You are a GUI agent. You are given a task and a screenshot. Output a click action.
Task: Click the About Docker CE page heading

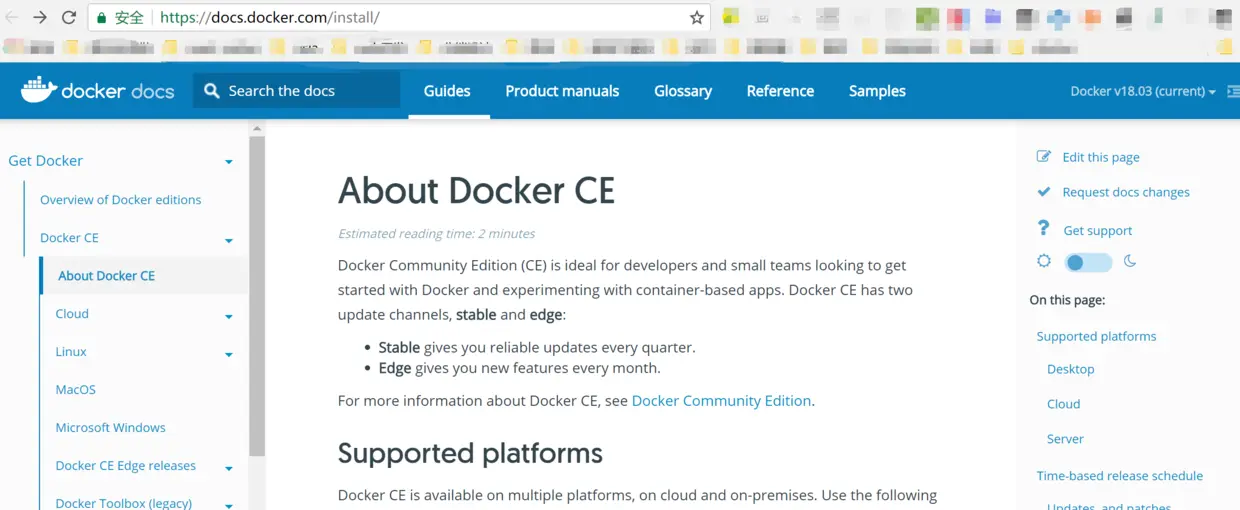(x=476, y=189)
